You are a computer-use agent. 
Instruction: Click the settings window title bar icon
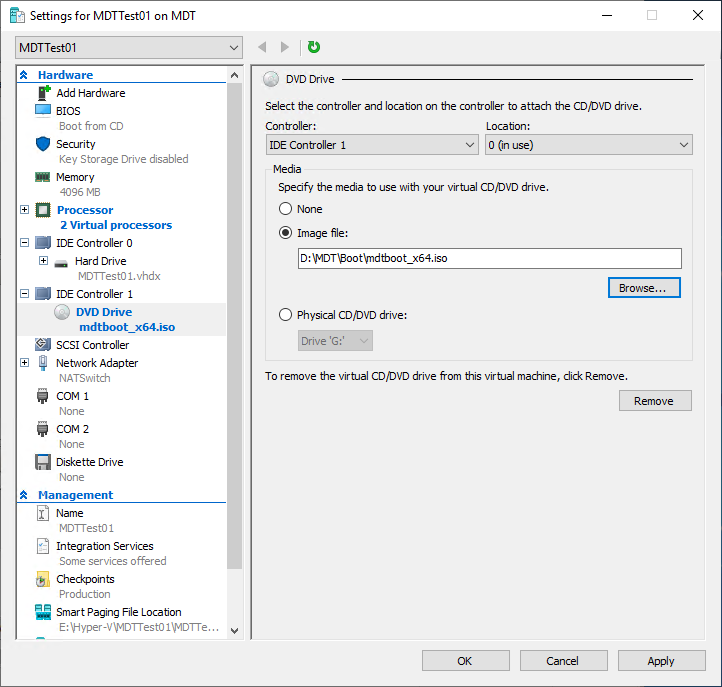pyautogui.click(x=17, y=16)
